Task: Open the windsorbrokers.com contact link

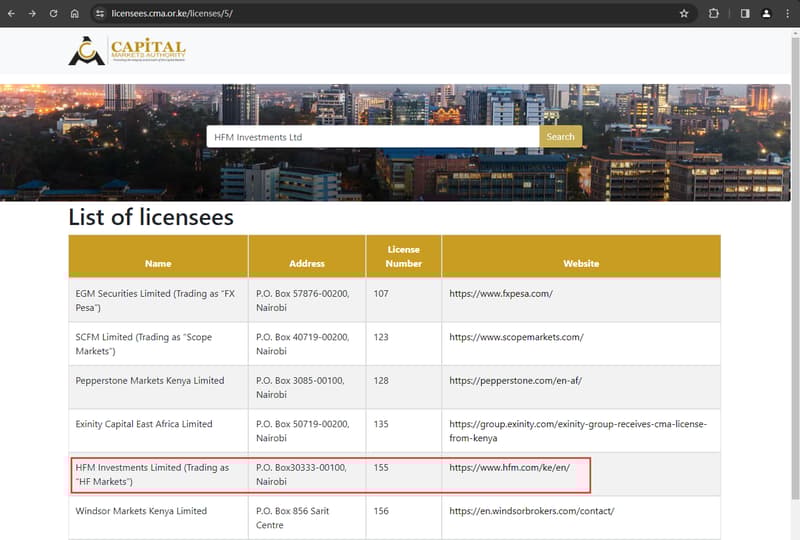Action: pyautogui.click(x=531, y=511)
